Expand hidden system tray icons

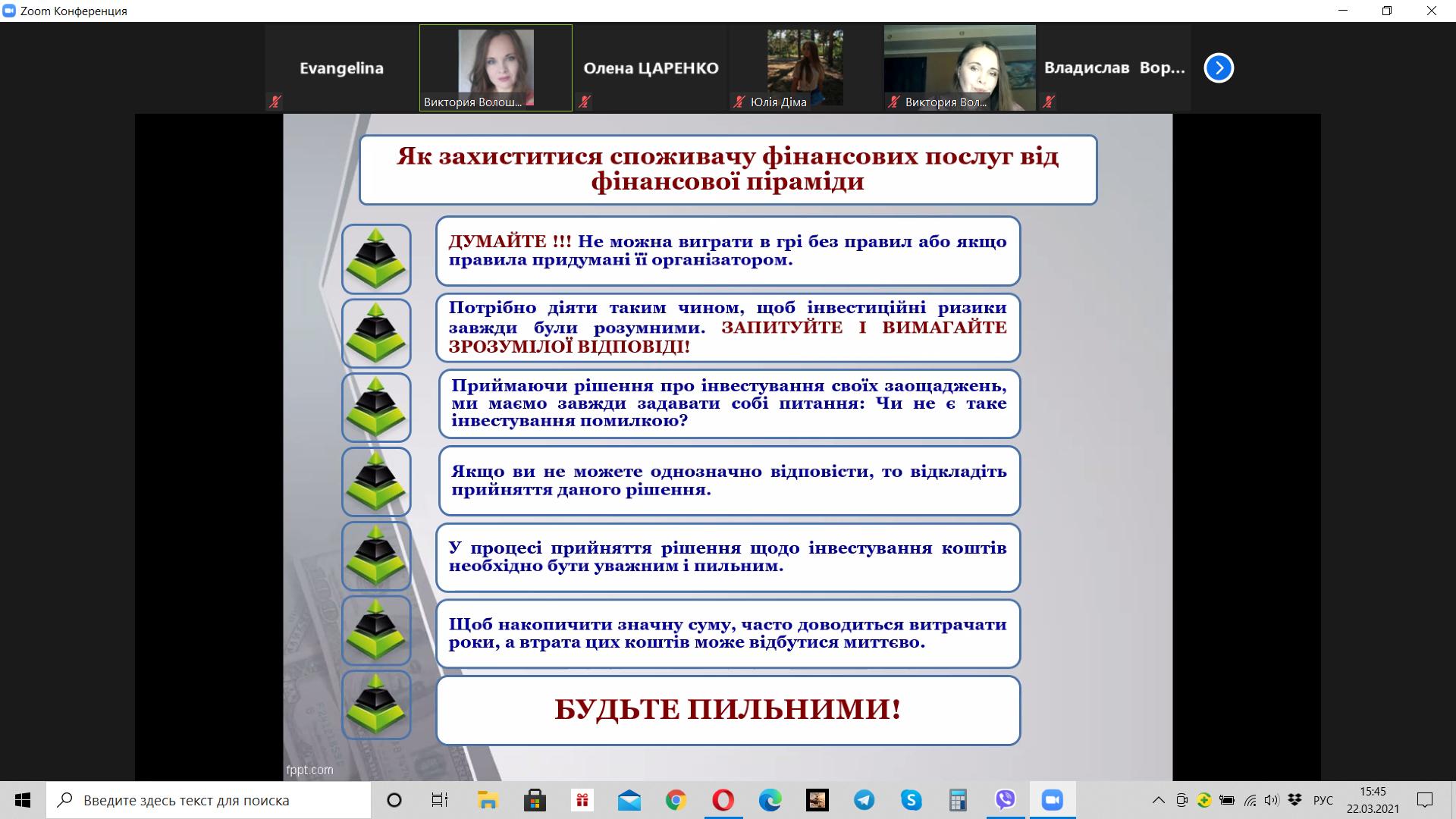point(1158,800)
